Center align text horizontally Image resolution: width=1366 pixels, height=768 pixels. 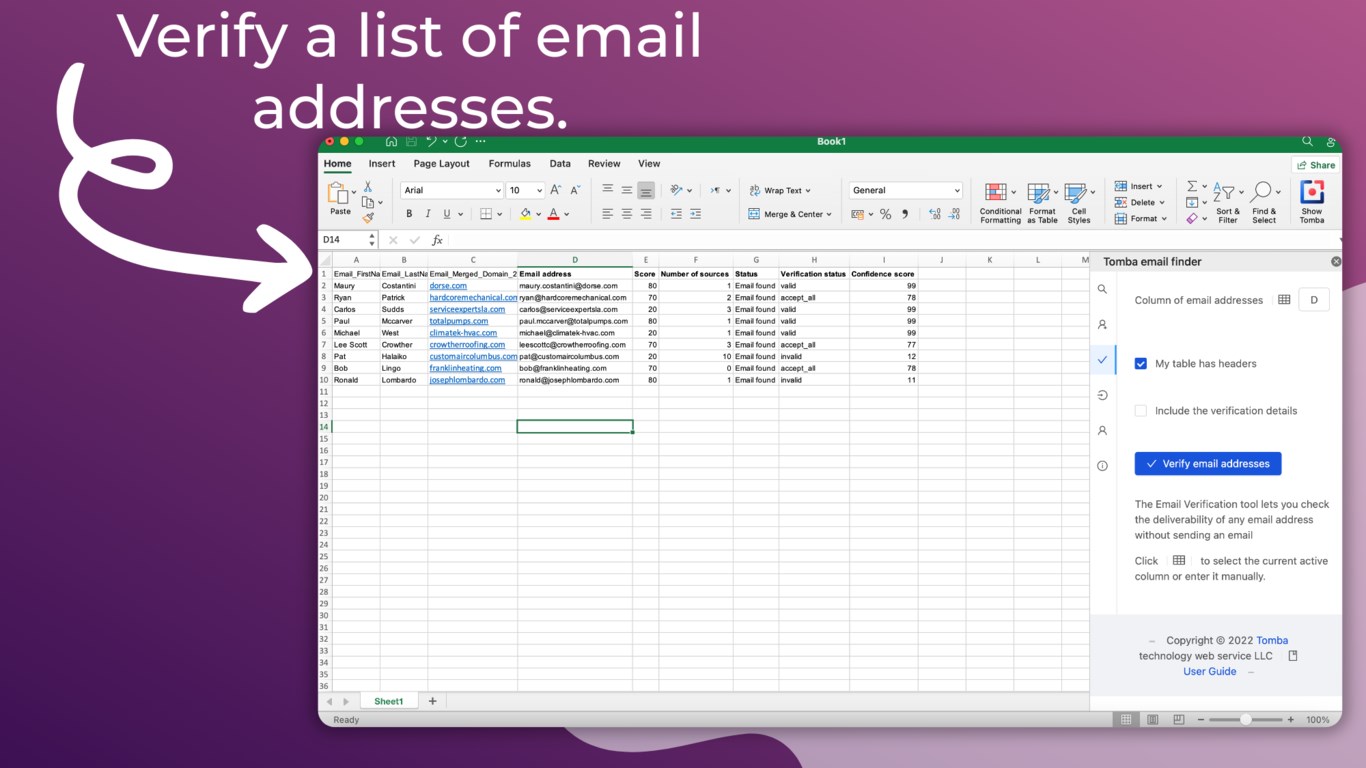(x=627, y=214)
